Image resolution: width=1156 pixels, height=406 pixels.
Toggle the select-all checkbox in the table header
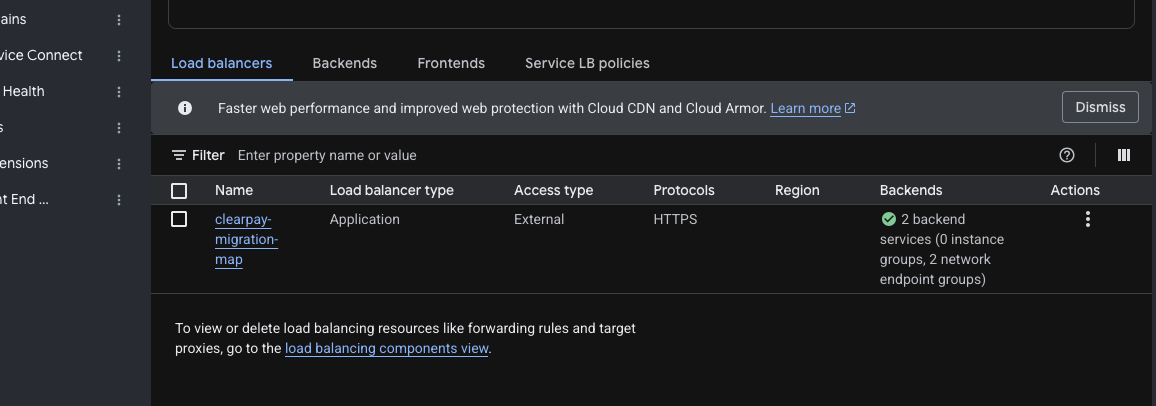[179, 191]
